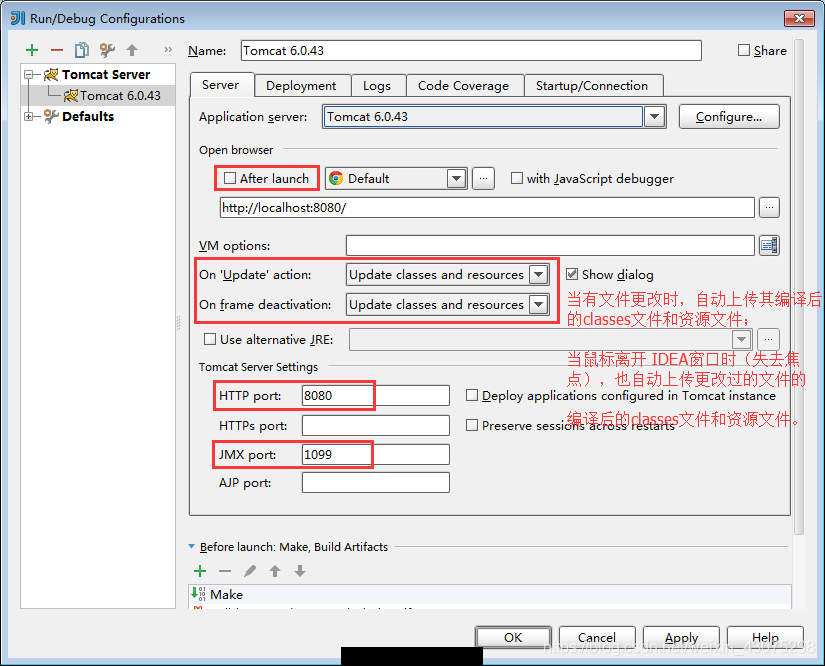
Task: Browse for alternative JRE ellipsis button
Action: tap(769, 339)
